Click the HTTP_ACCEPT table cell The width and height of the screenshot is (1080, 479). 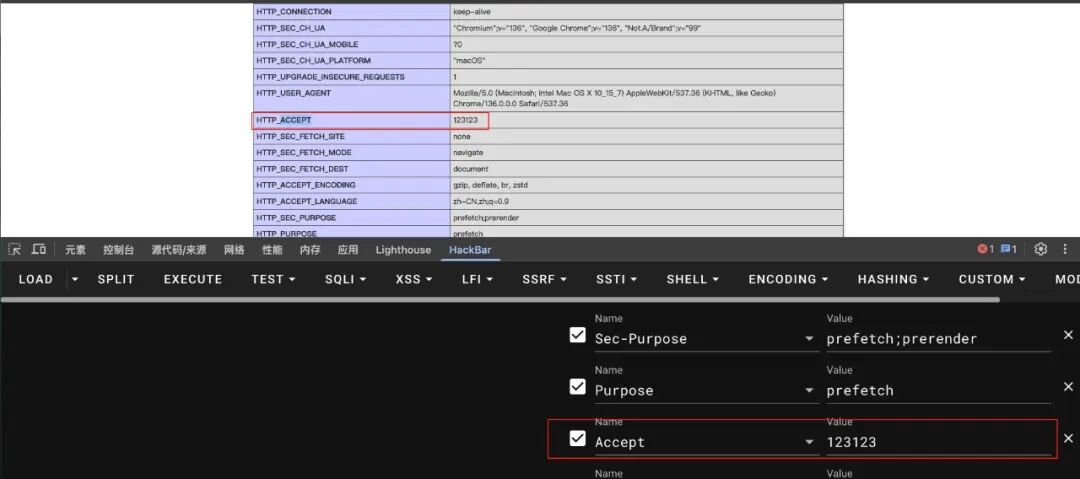coord(351,121)
